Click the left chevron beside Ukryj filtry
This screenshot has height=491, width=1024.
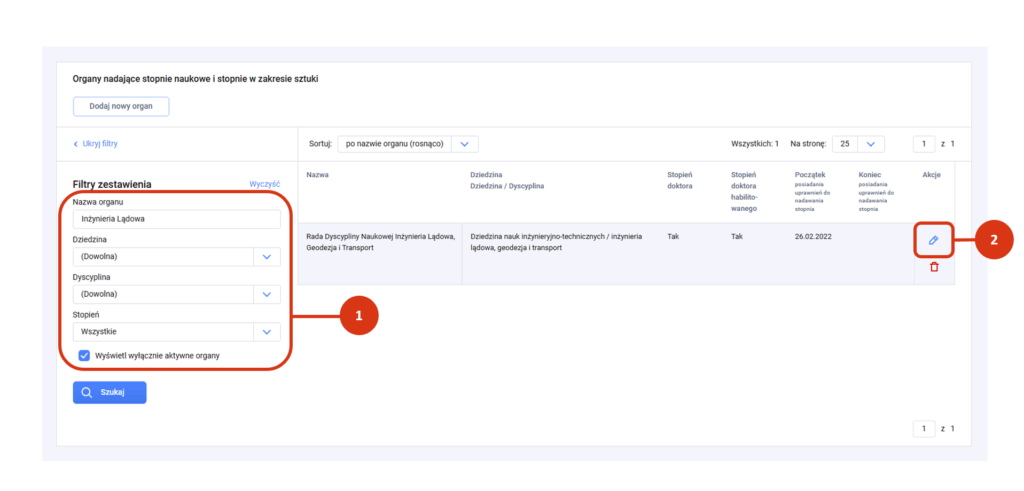point(76,144)
